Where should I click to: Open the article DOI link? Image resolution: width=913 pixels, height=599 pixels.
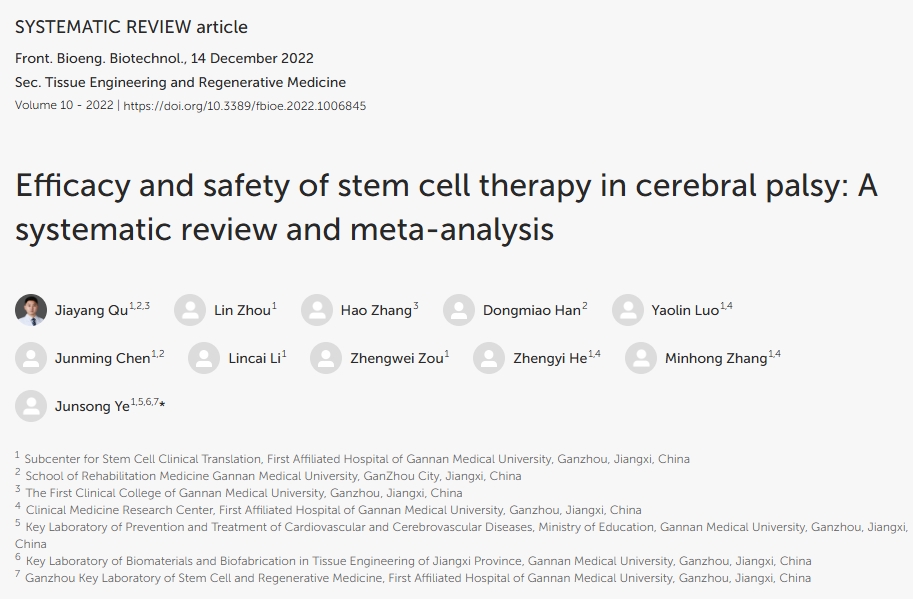tap(244, 105)
